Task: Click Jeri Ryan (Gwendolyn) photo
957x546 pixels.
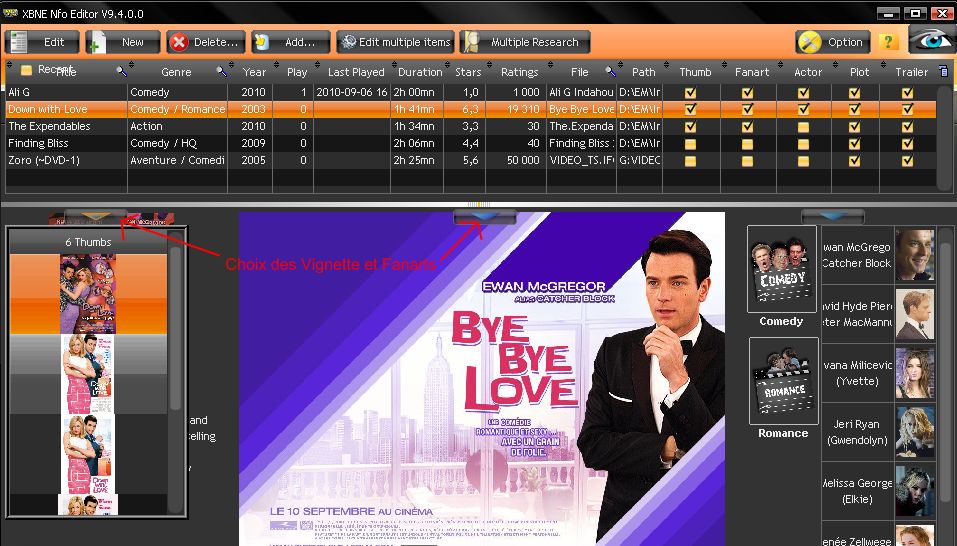Action: tap(915, 432)
